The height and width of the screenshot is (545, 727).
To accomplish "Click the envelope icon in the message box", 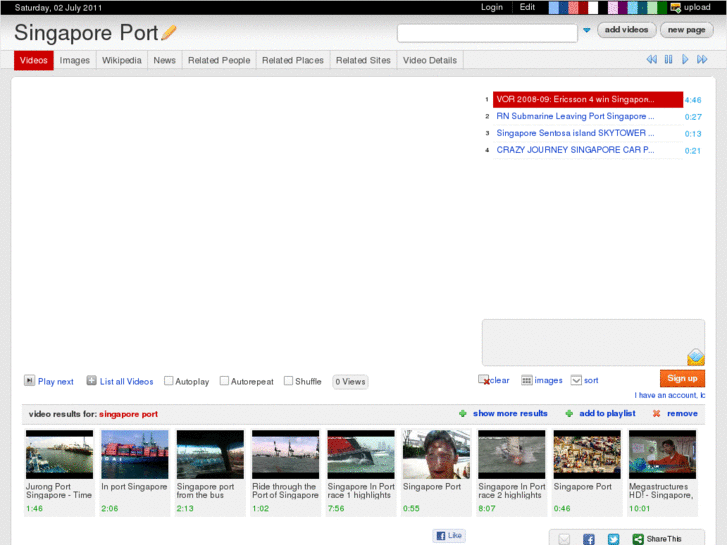I will 695,357.
